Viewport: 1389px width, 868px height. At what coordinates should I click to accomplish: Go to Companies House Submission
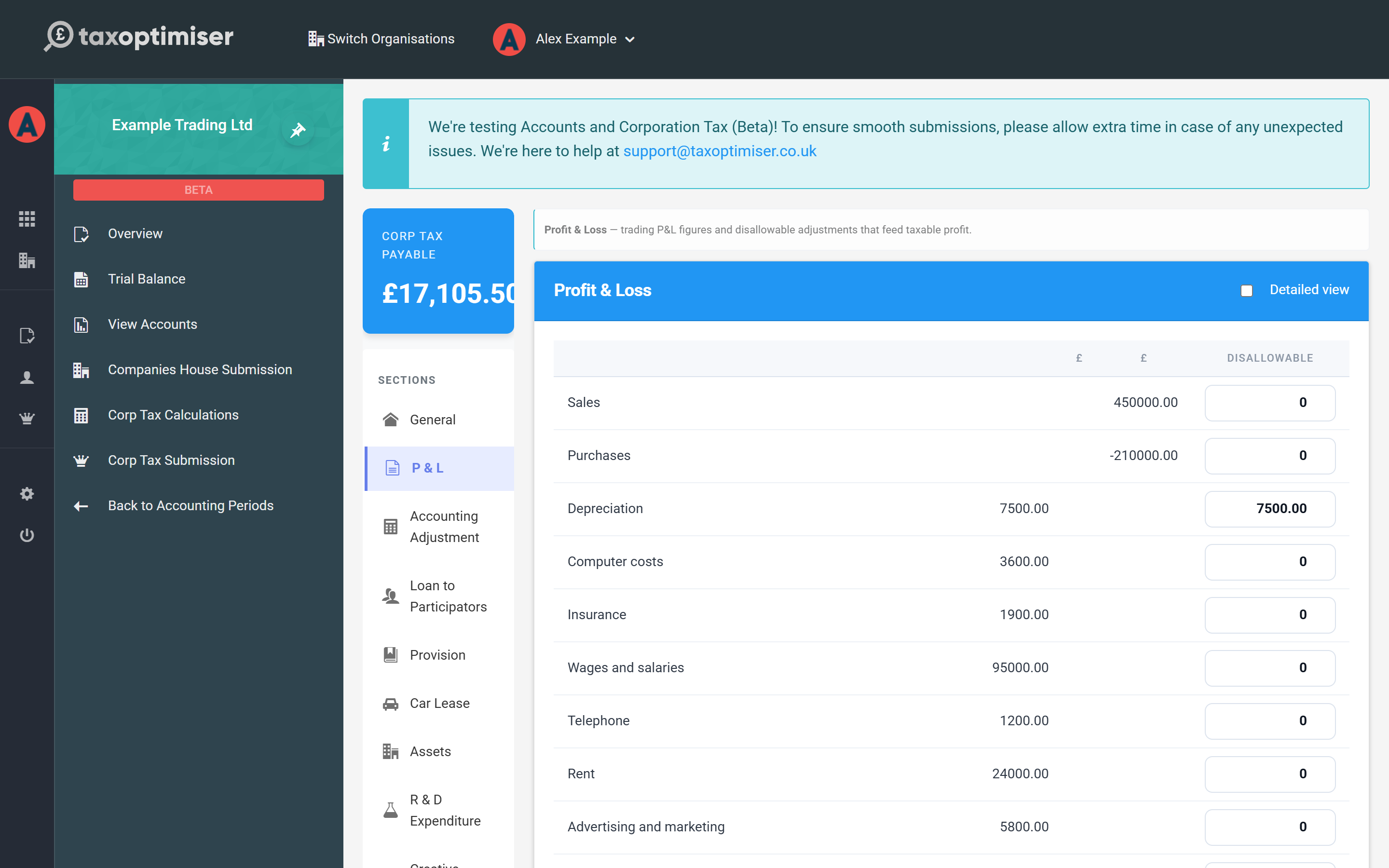click(199, 370)
